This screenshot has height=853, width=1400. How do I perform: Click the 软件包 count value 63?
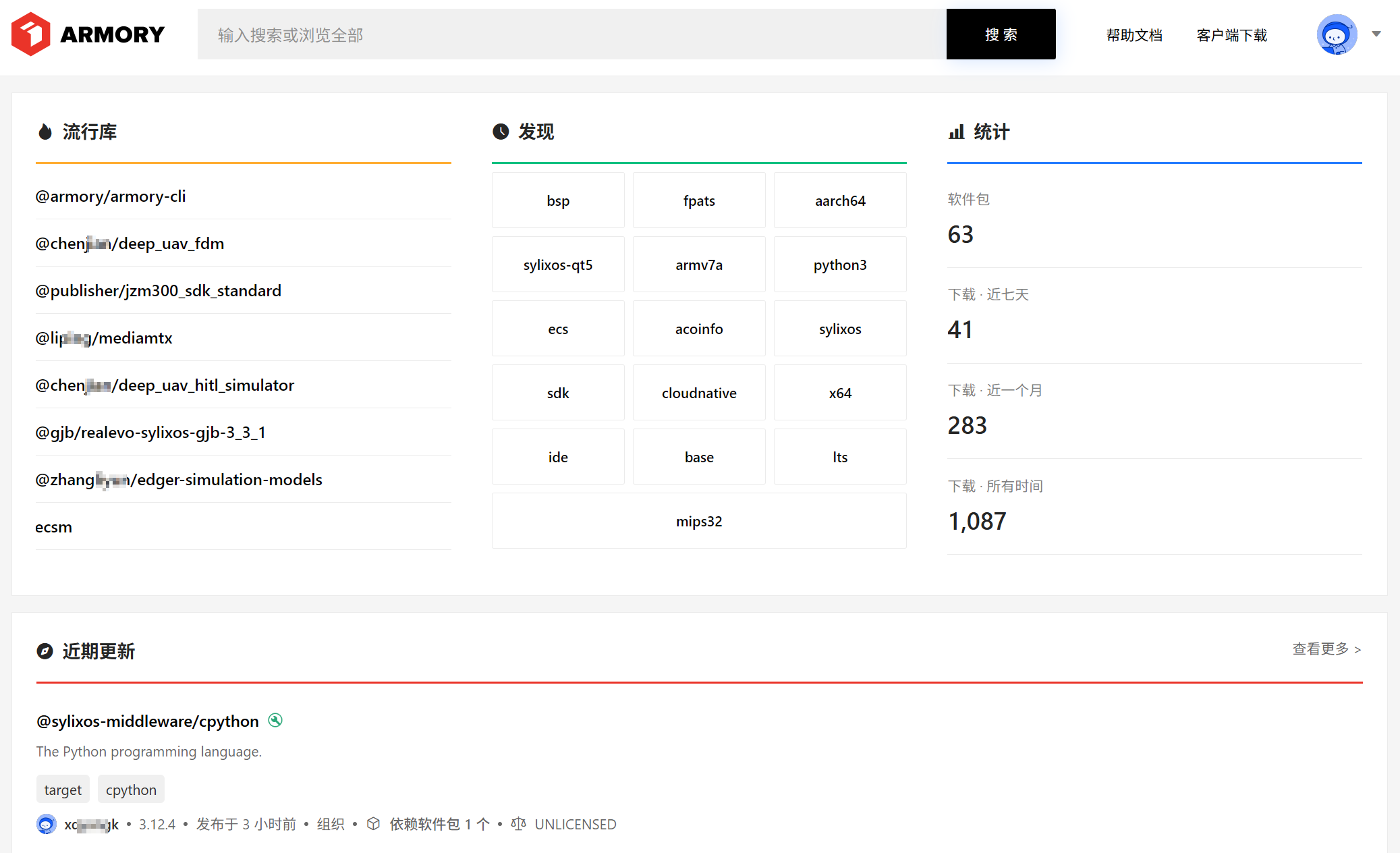[x=960, y=234]
